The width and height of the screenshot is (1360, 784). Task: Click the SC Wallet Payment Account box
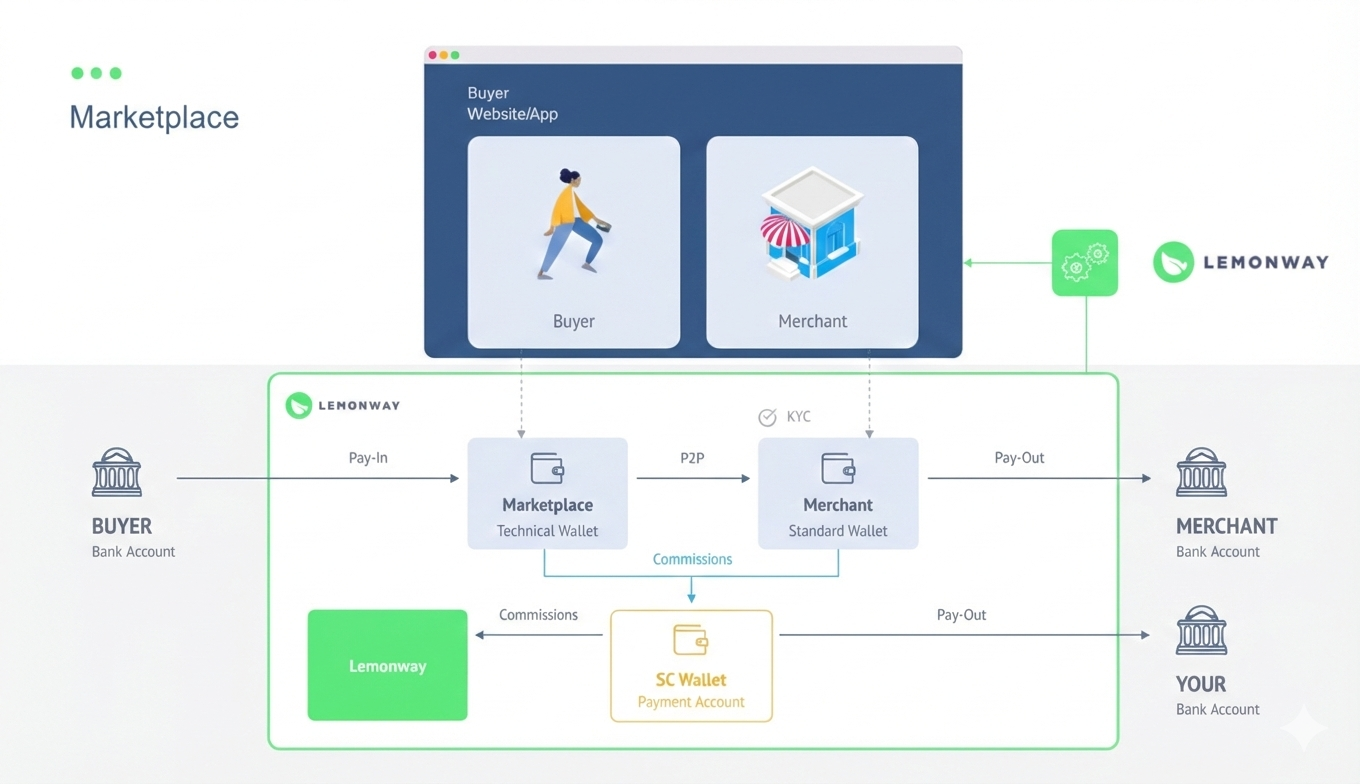(x=691, y=666)
